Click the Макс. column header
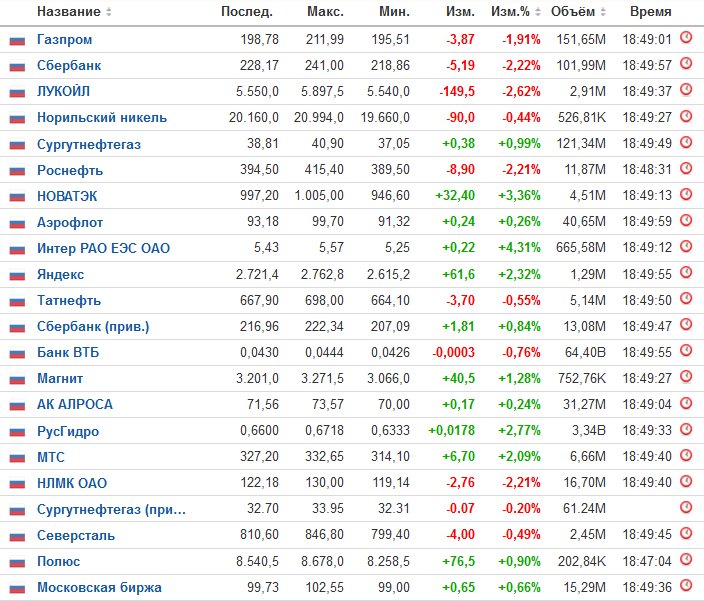Image resolution: width=704 pixels, height=601 pixels. [x=325, y=12]
